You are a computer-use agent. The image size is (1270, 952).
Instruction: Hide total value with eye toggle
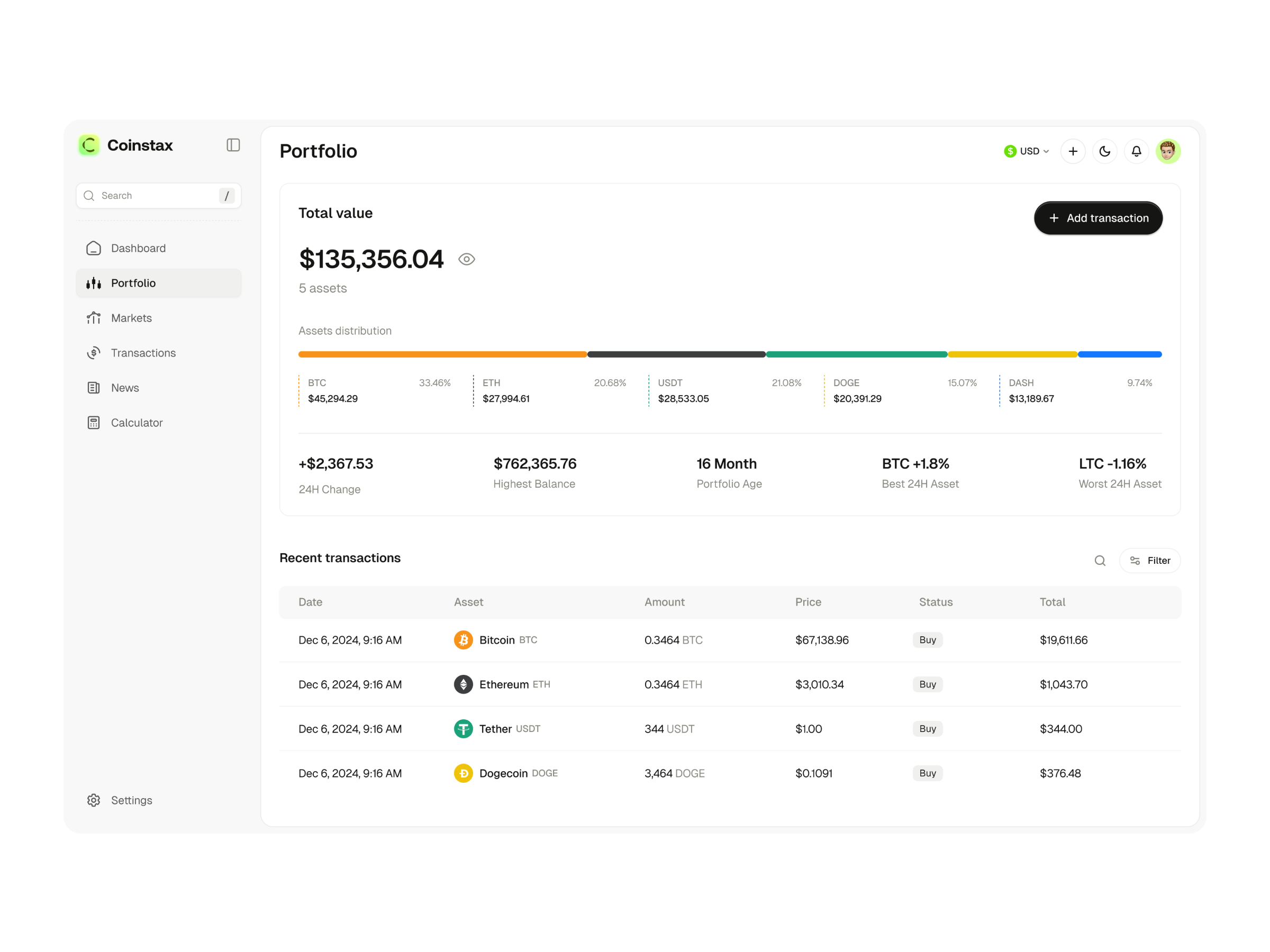[467, 259]
